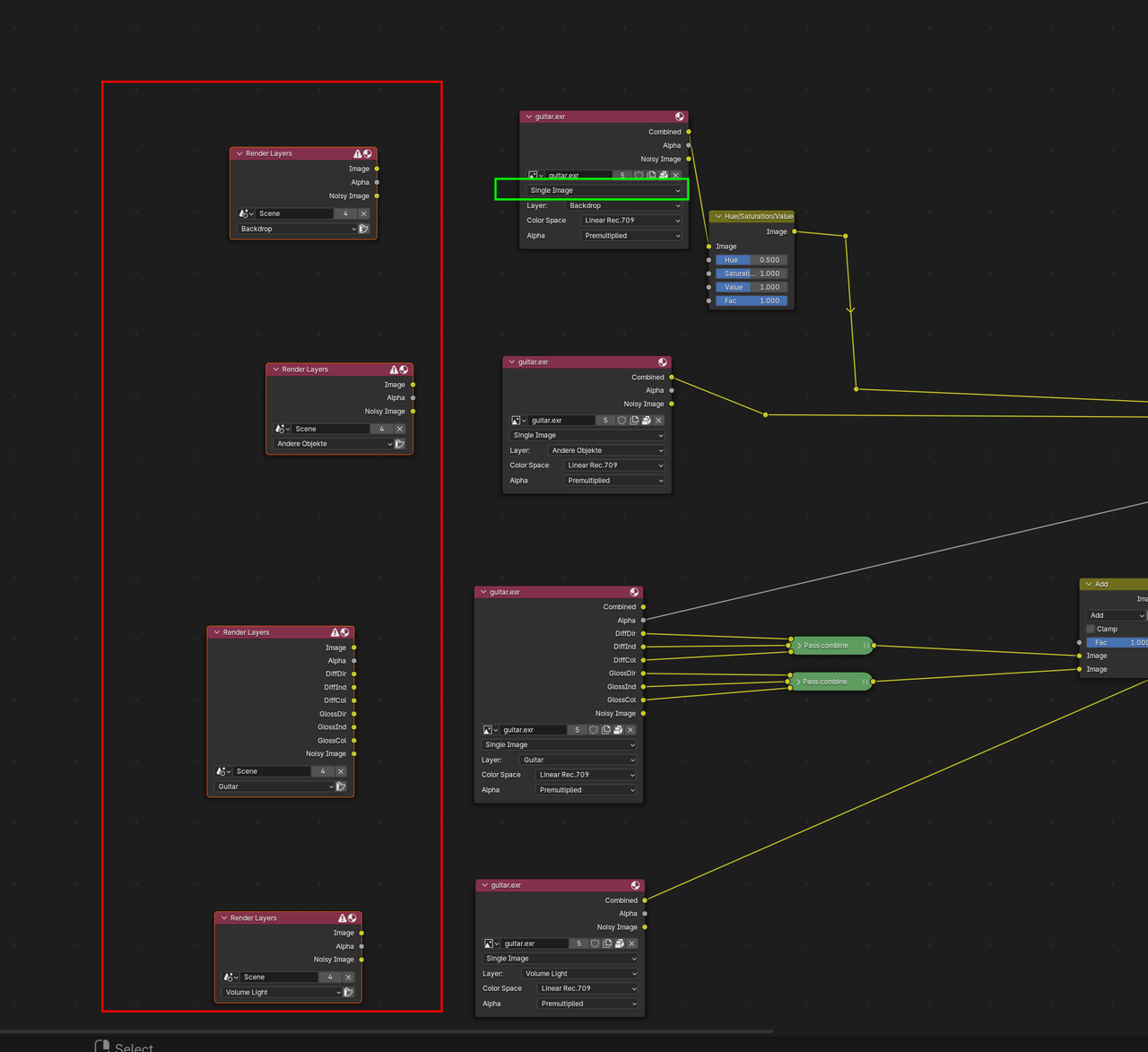Screen dimensions: 1148x1052
Task: Collapse the top Render Layers node header
Action: coord(239,153)
